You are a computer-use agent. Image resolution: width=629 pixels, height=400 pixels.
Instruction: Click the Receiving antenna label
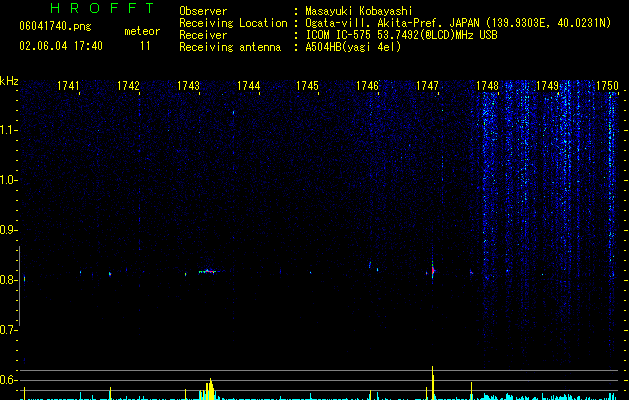tap(230, 47)
